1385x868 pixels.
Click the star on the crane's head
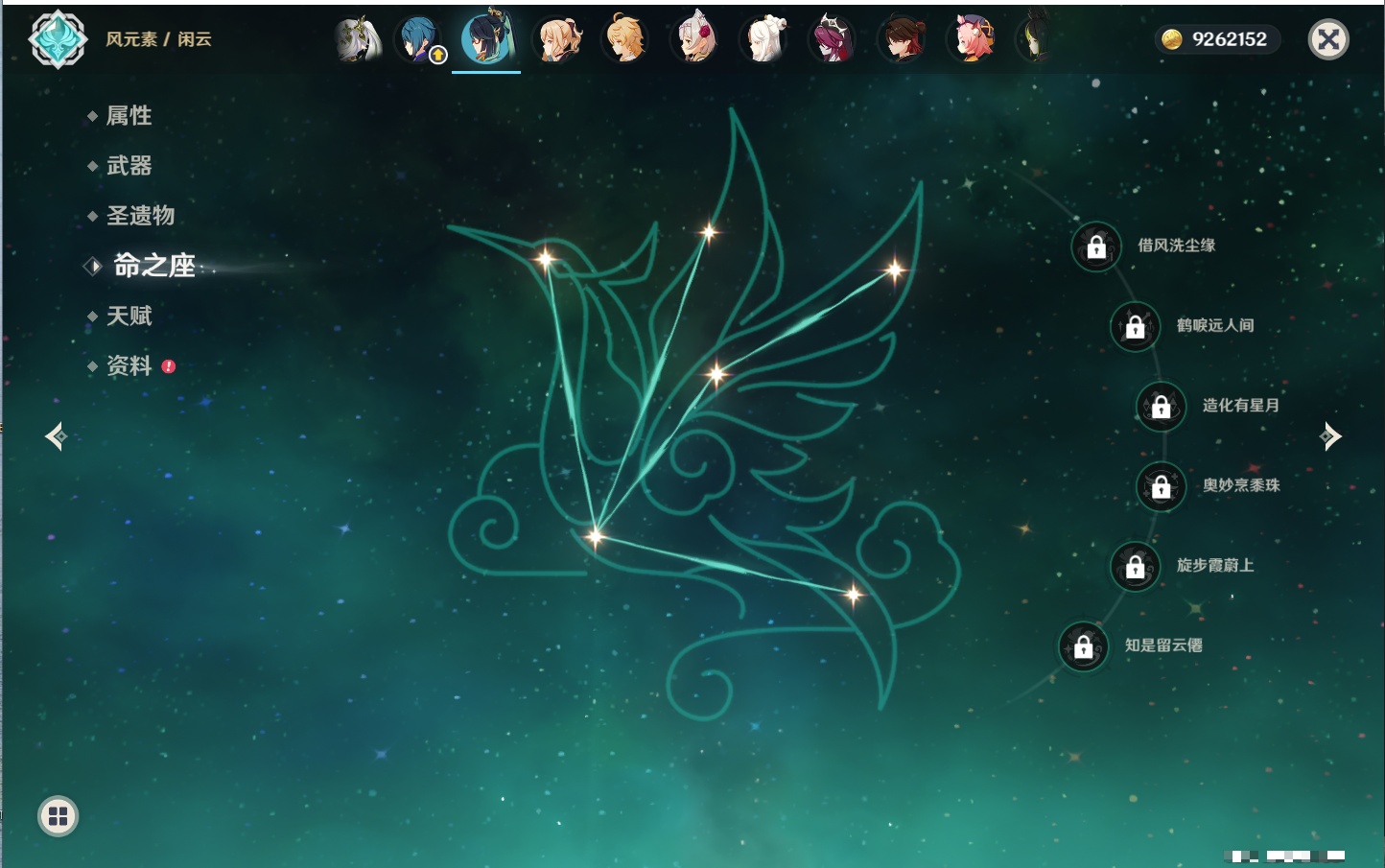tap(545, 258)
